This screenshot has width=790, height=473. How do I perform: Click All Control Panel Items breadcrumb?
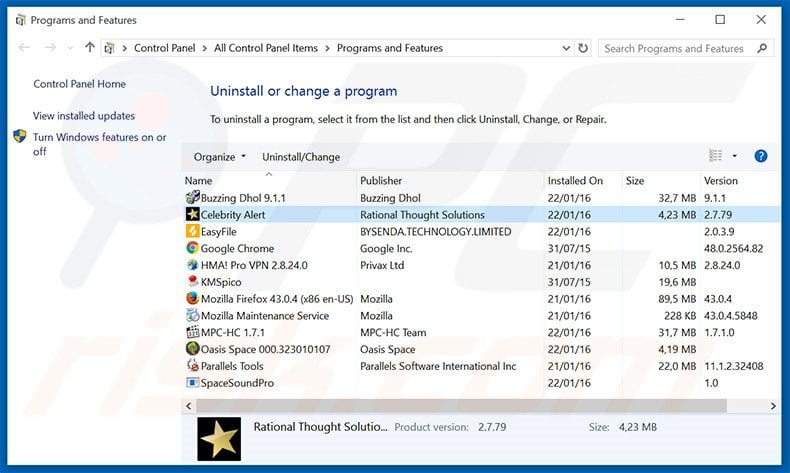point(266,48)
